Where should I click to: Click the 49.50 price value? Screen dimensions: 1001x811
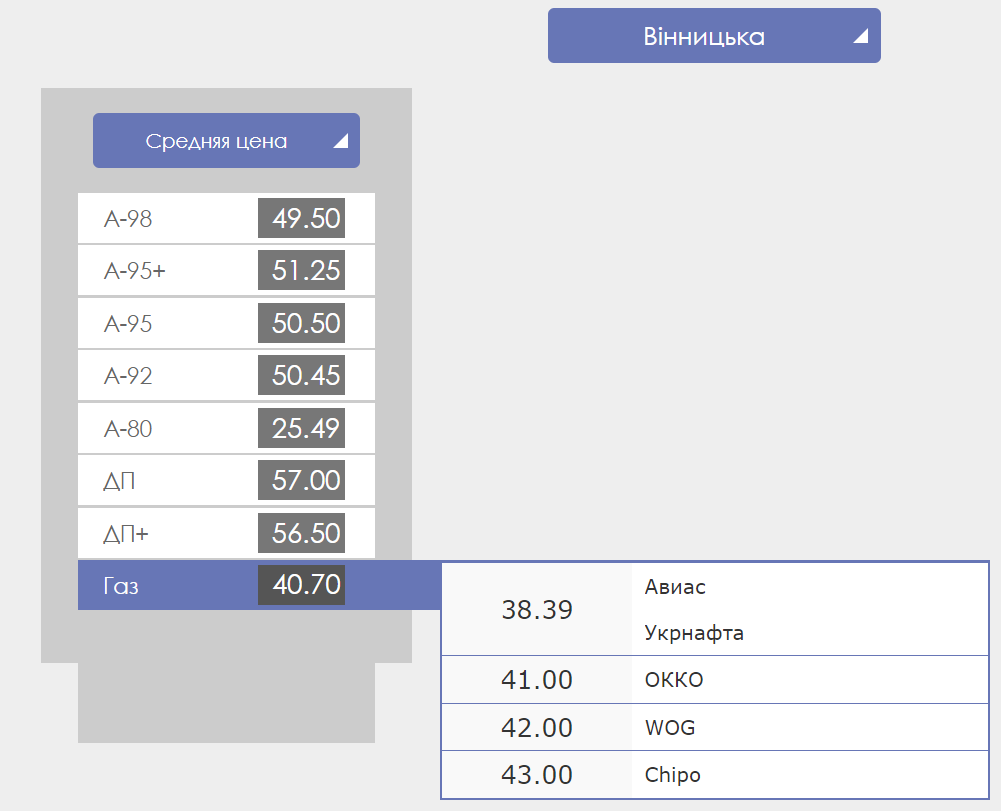click(301, 218)
